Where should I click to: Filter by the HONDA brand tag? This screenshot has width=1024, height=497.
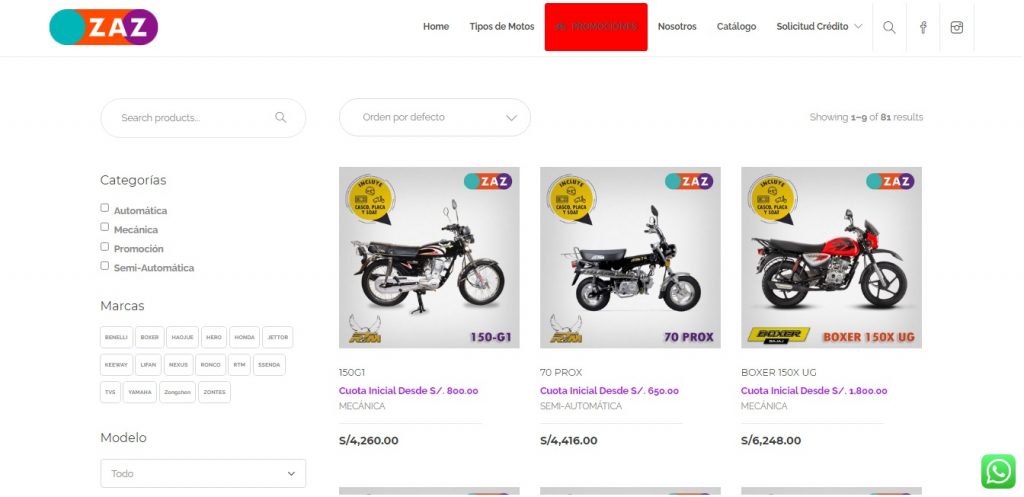click(244, 337)
